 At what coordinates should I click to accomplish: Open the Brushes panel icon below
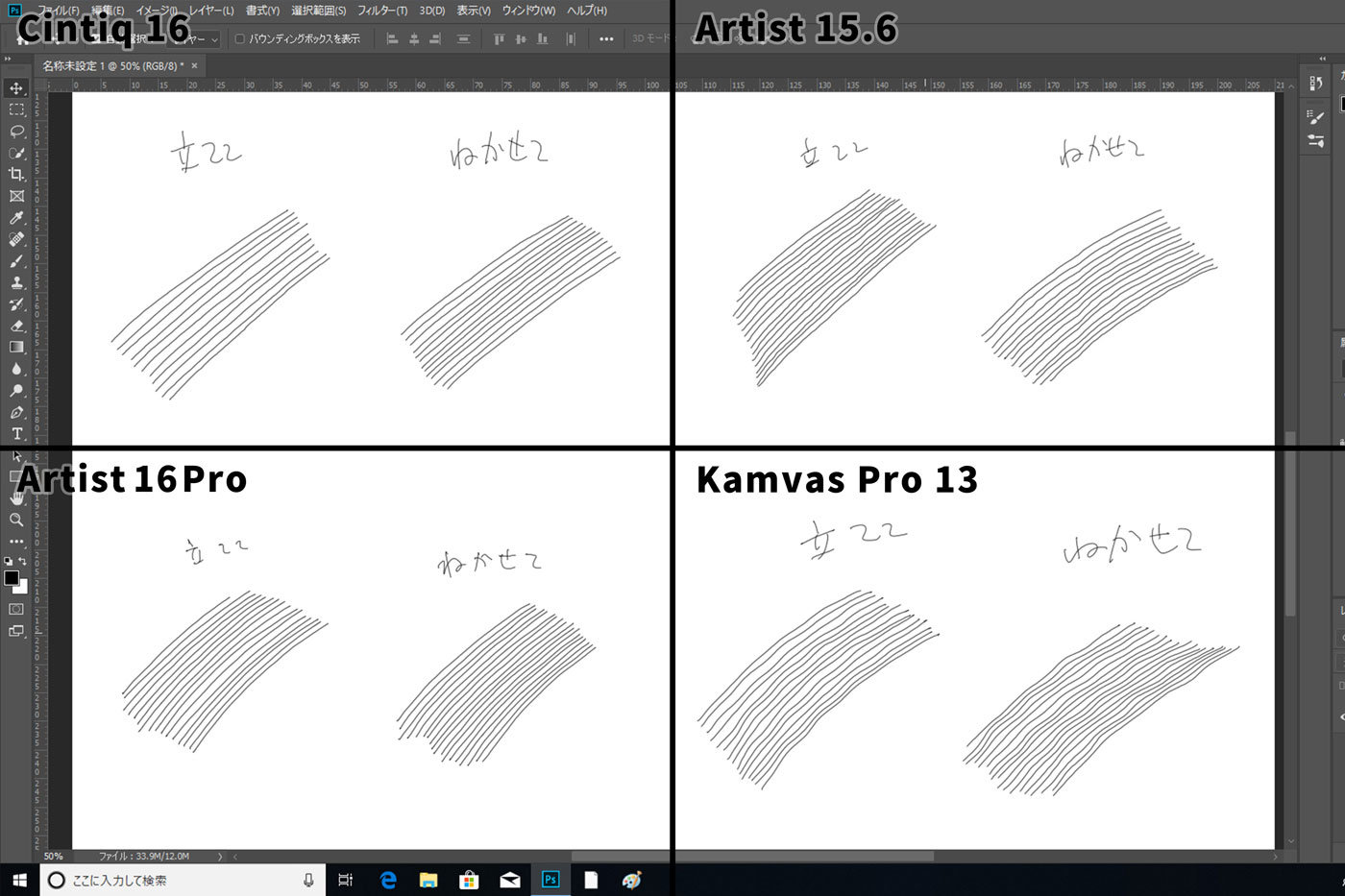point(1316,141)
